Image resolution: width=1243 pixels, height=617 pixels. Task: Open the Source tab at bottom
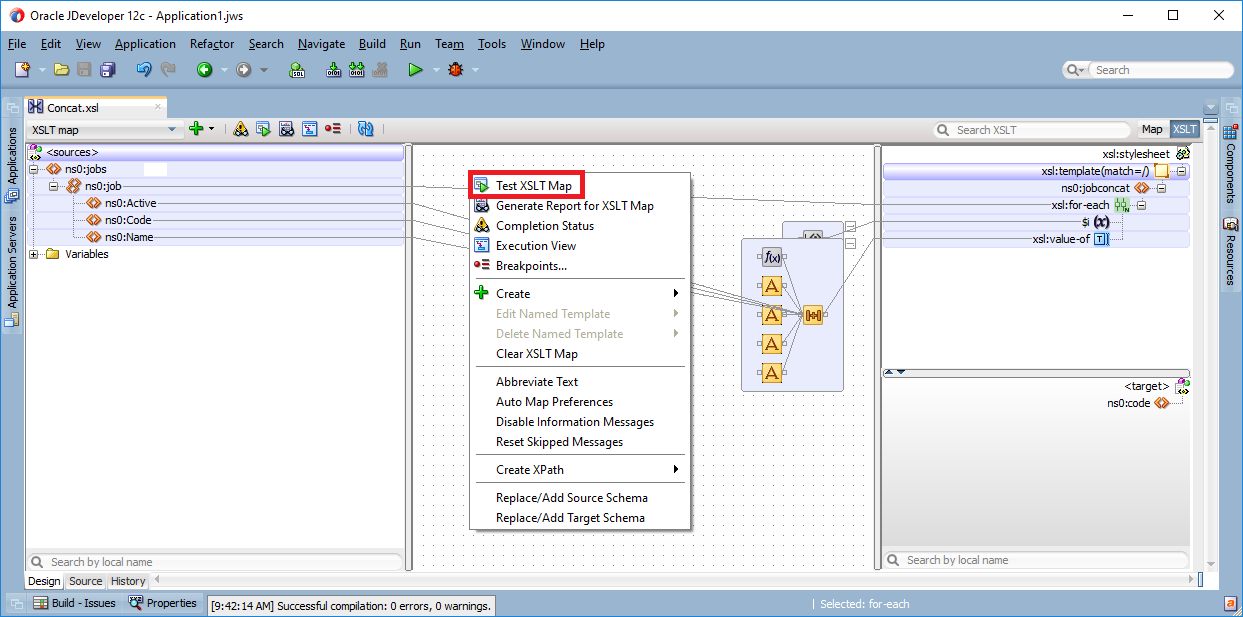click(x=85, y=581)
